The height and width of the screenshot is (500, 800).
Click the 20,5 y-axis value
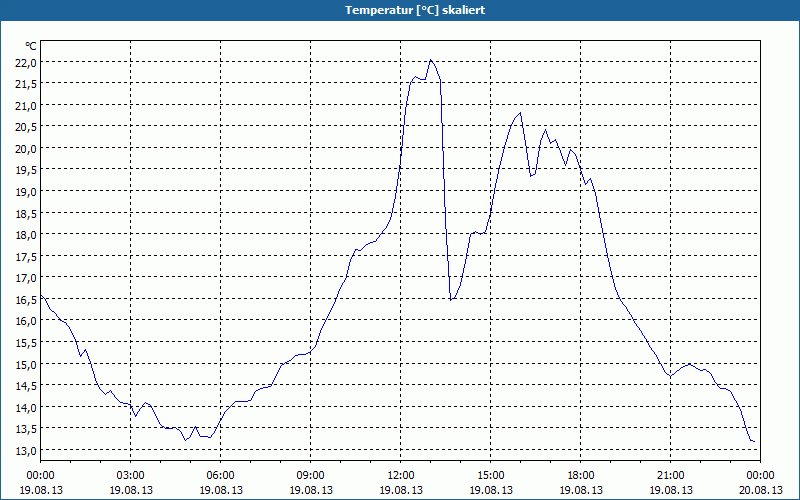[27, 128]
